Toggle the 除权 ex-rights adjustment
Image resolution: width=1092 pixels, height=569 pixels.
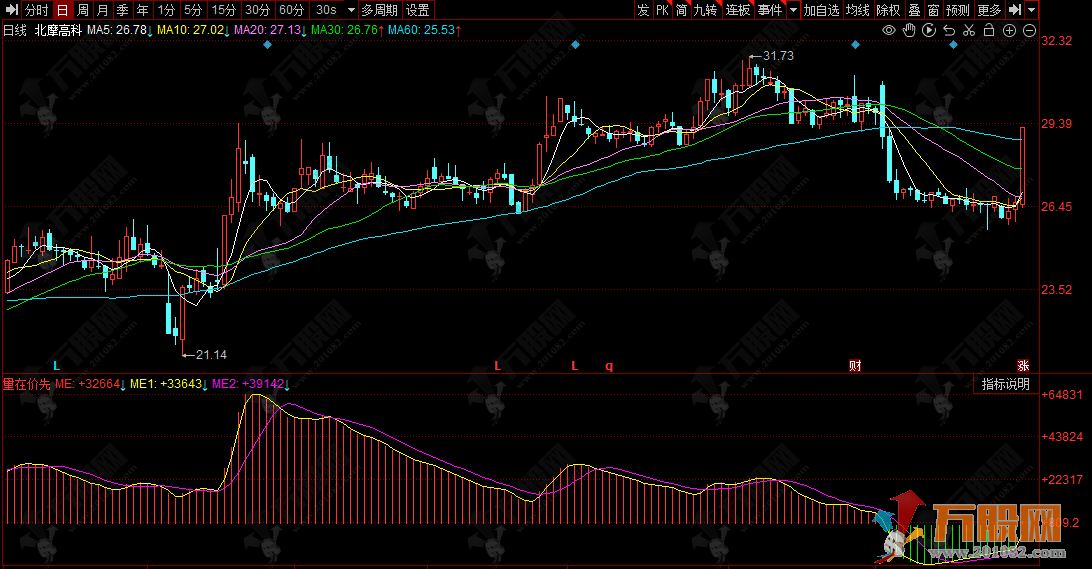(x=887, y=10)
